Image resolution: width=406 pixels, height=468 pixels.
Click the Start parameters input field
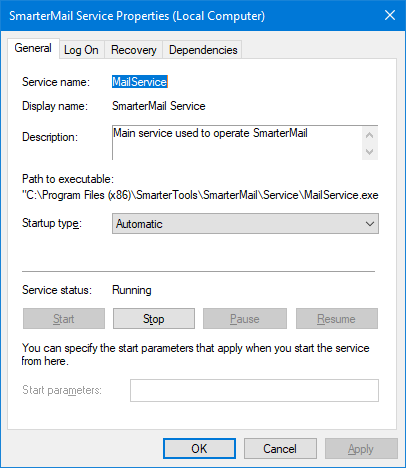[254, 390]
